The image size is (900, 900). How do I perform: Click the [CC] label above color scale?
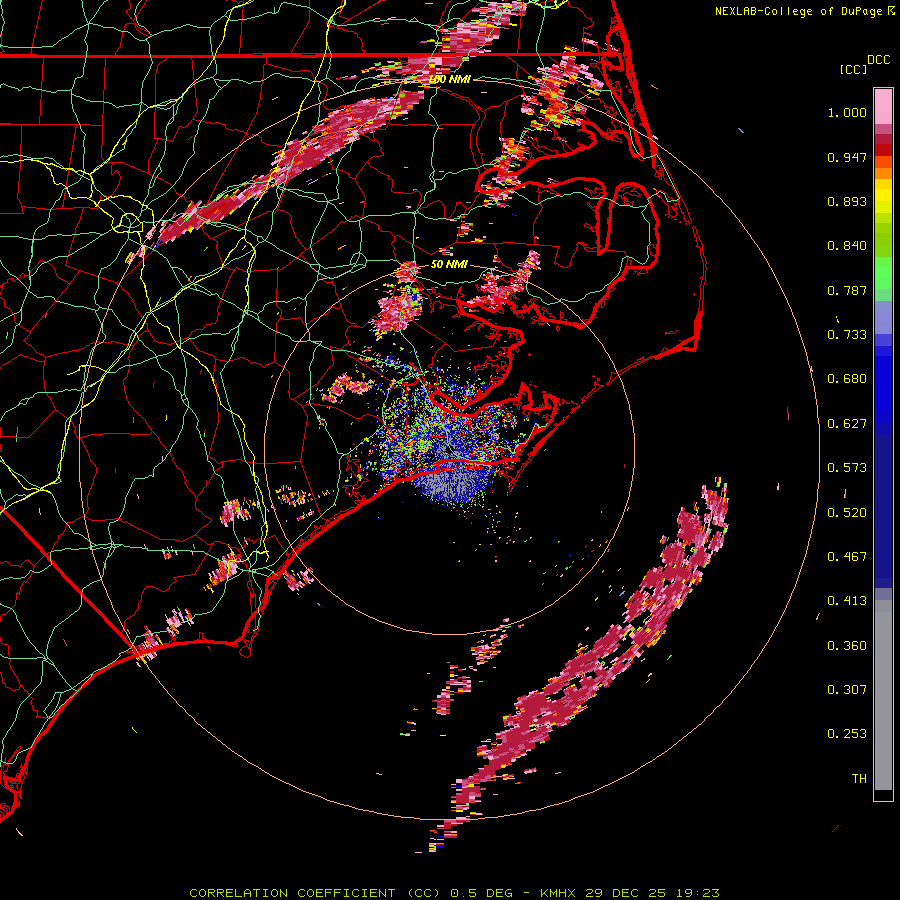tap(853, 69)
